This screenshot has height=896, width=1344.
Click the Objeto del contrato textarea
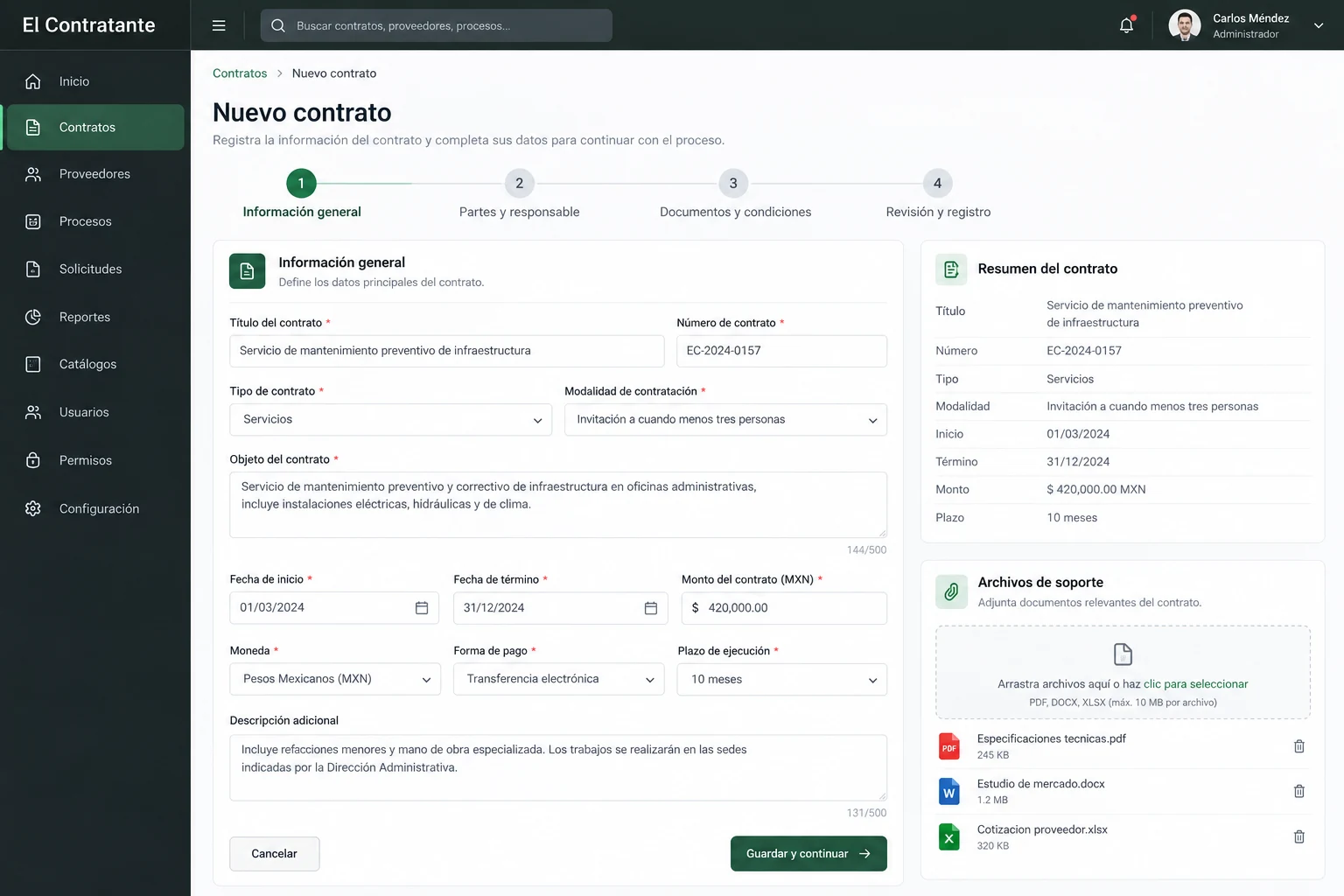(x=558, y=505)
